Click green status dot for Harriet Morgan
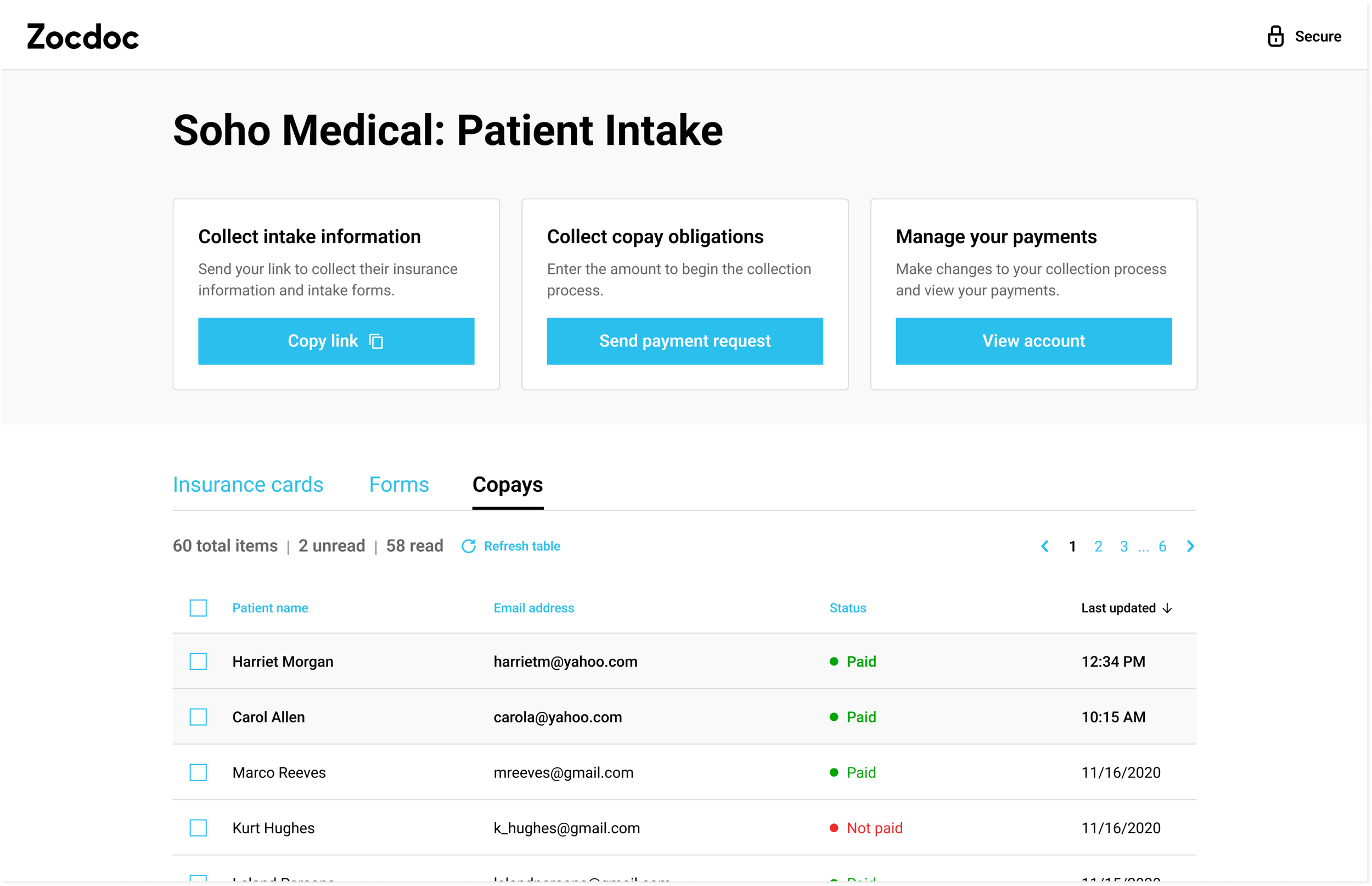The image size is (1372, 886). coord(833,661)
